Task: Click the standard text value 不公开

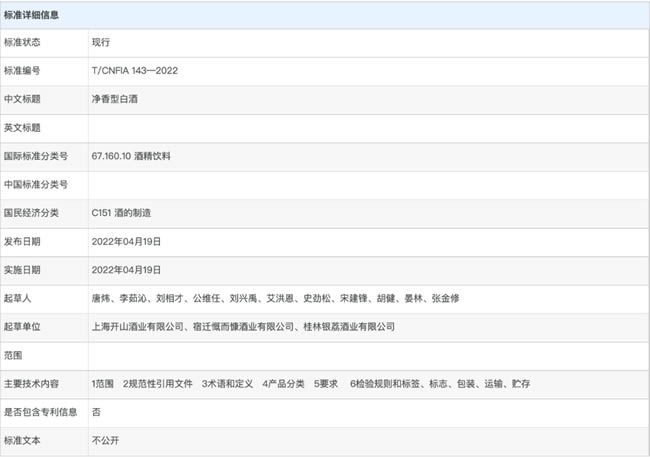Action: pos(105,441)
